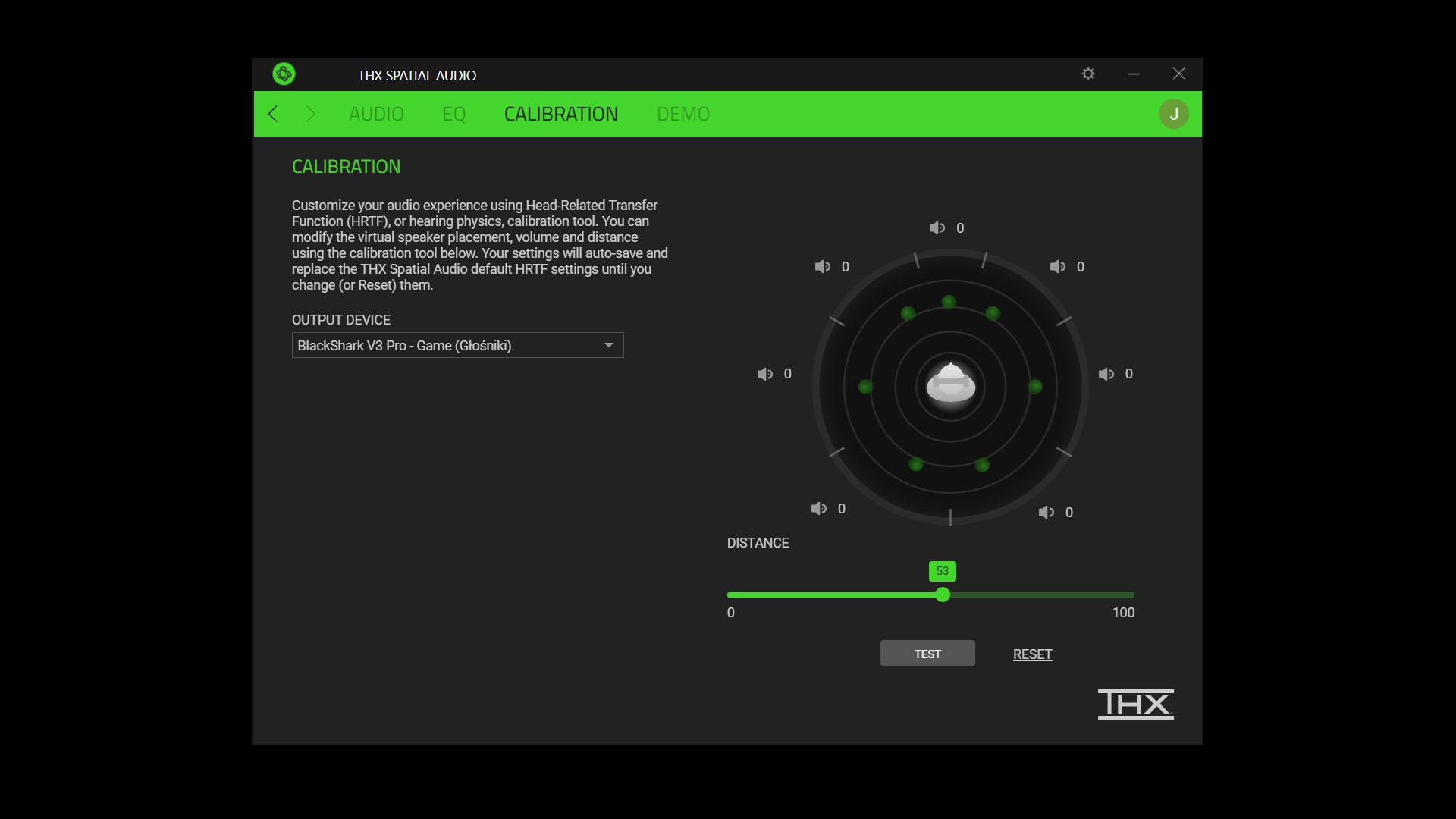Minimize the THX Spatial Audio window

1134,74
